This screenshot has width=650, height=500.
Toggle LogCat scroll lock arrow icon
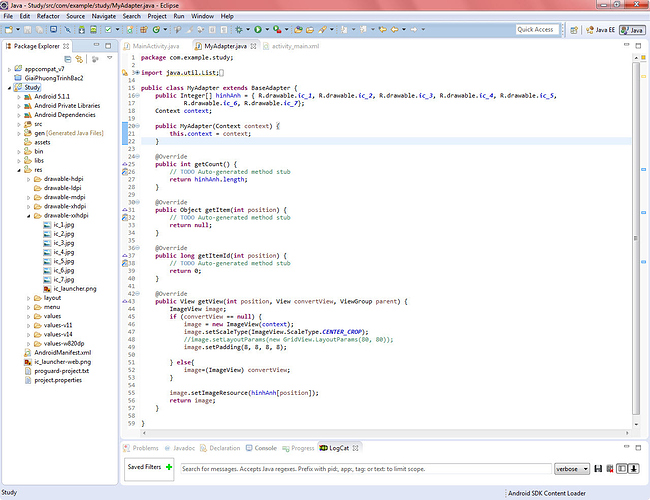pos(632,468)
